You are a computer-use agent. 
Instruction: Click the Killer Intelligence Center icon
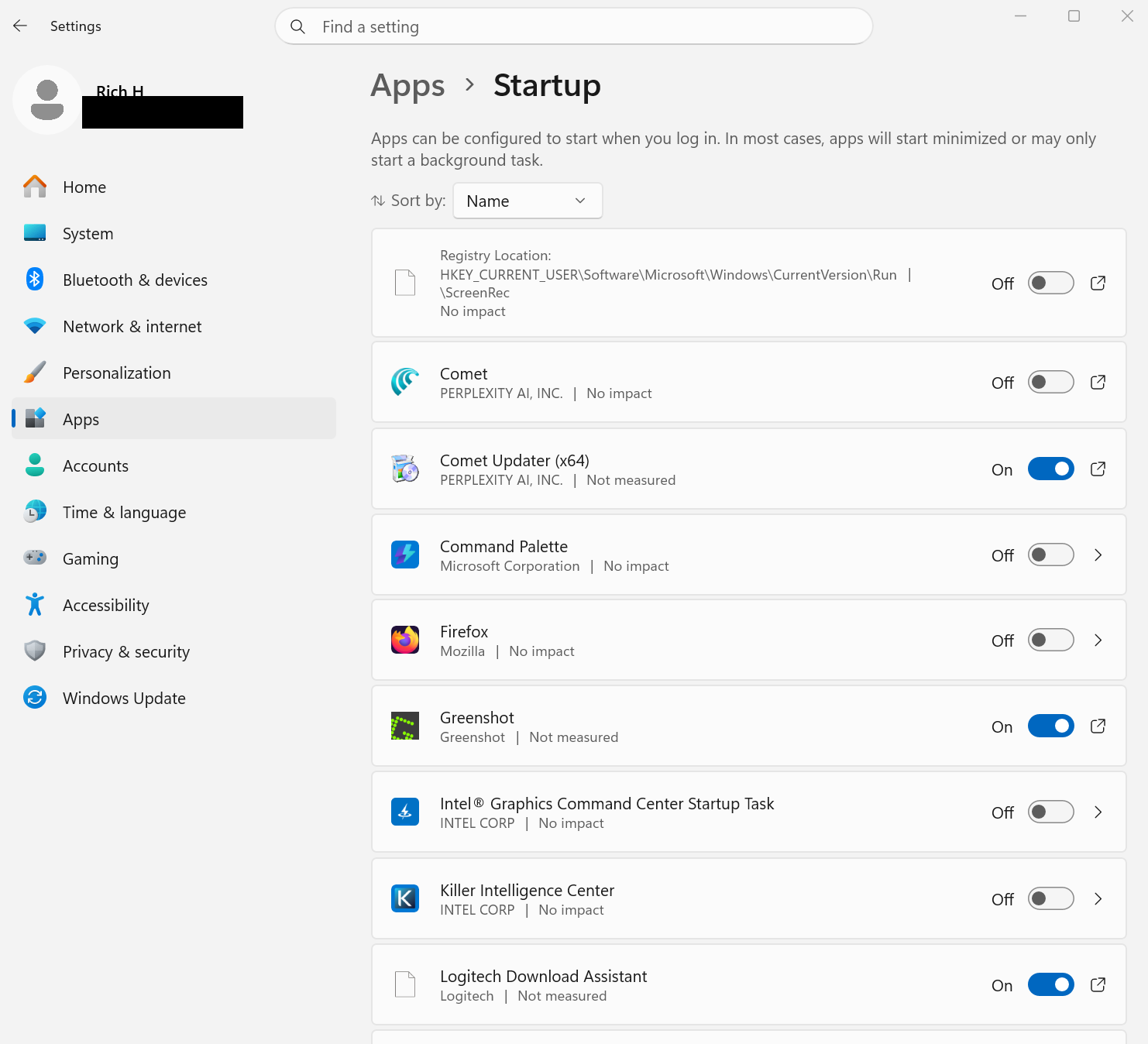click(405, 898)
